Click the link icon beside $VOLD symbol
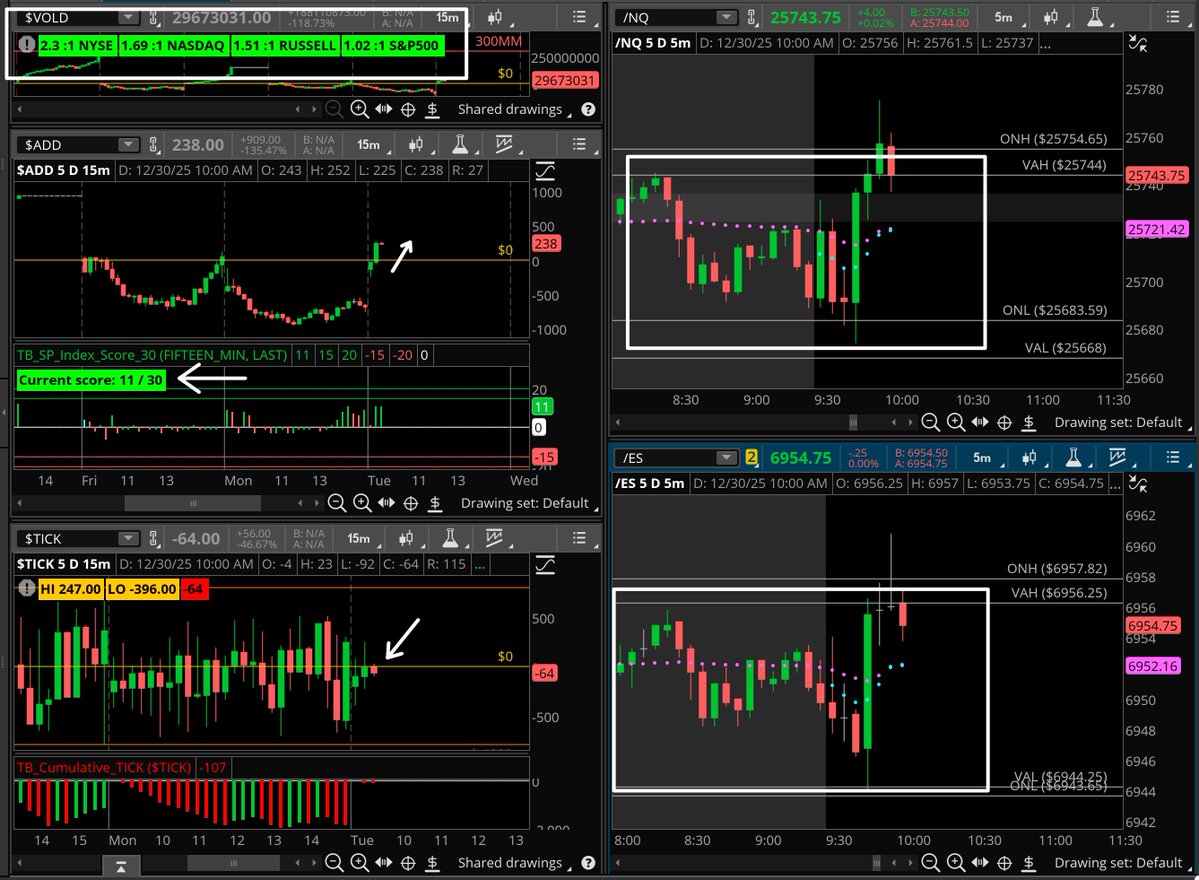The height and width of the screenshot is (880, 1199). (x=154, y=17)
